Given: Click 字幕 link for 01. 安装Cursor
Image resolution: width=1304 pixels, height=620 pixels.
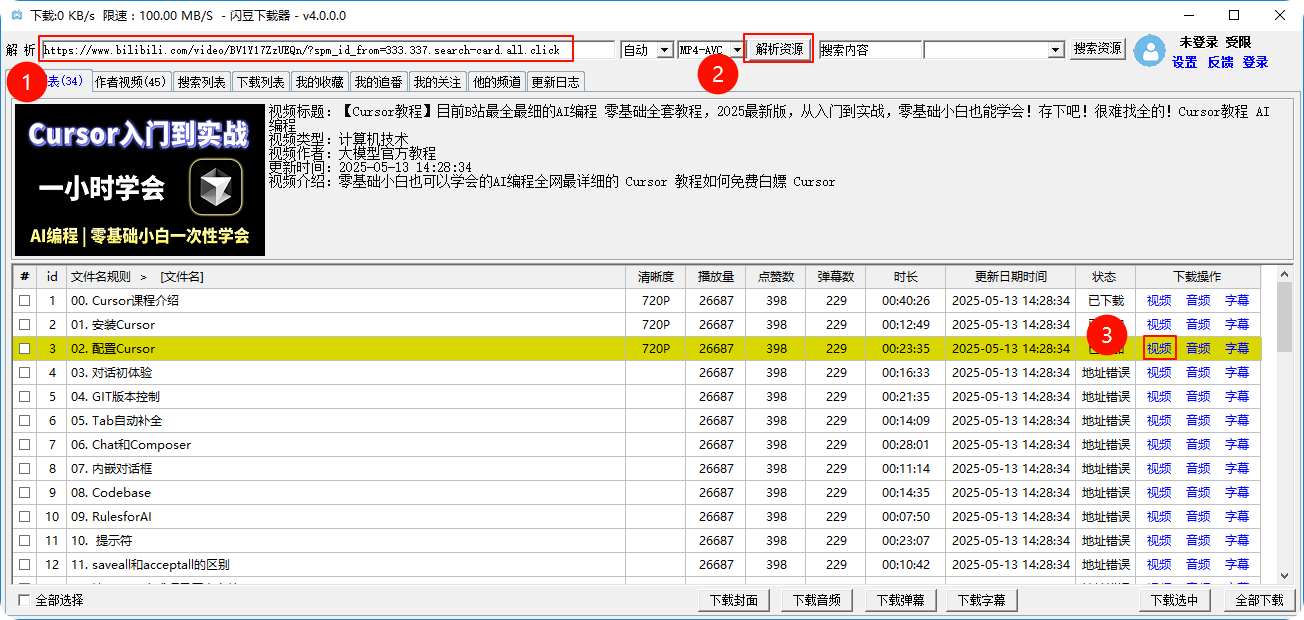Looking at the screenshot, I should (1237, 325).
